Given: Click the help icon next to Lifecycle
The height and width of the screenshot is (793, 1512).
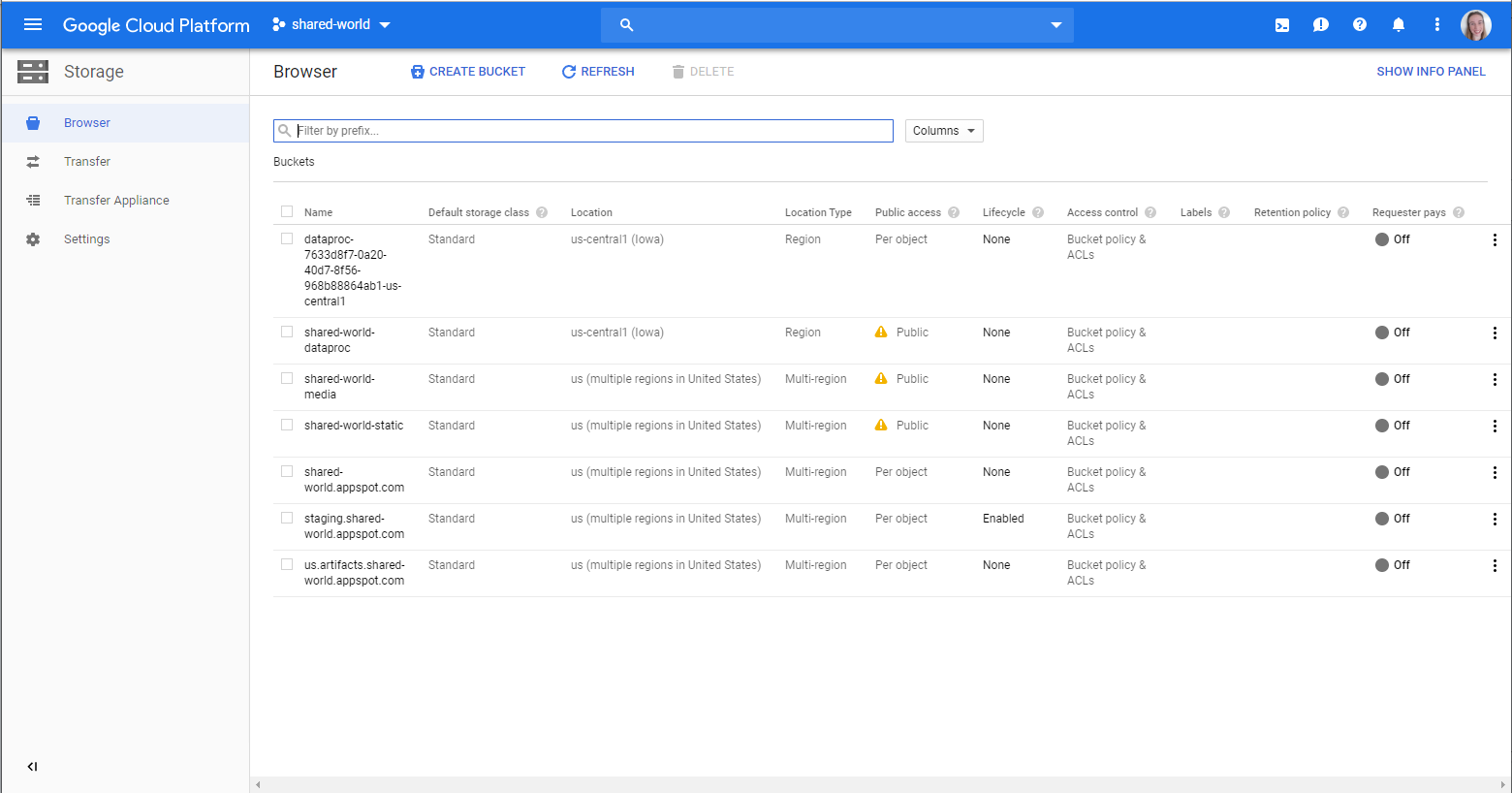Looking at the screenshot, I should tap(1038, 212).
